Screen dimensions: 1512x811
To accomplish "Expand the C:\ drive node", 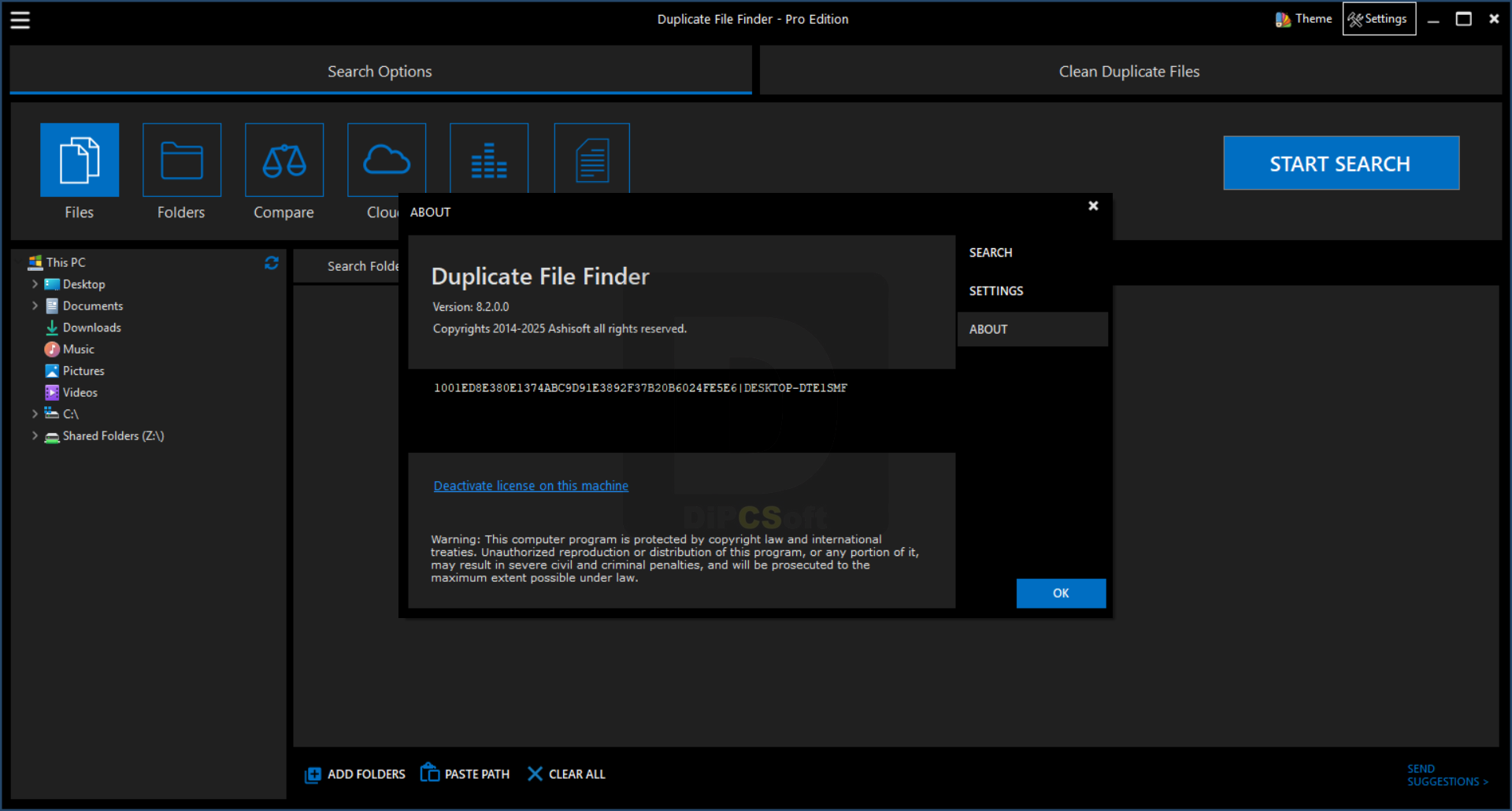I will click(x=35, y=414).
